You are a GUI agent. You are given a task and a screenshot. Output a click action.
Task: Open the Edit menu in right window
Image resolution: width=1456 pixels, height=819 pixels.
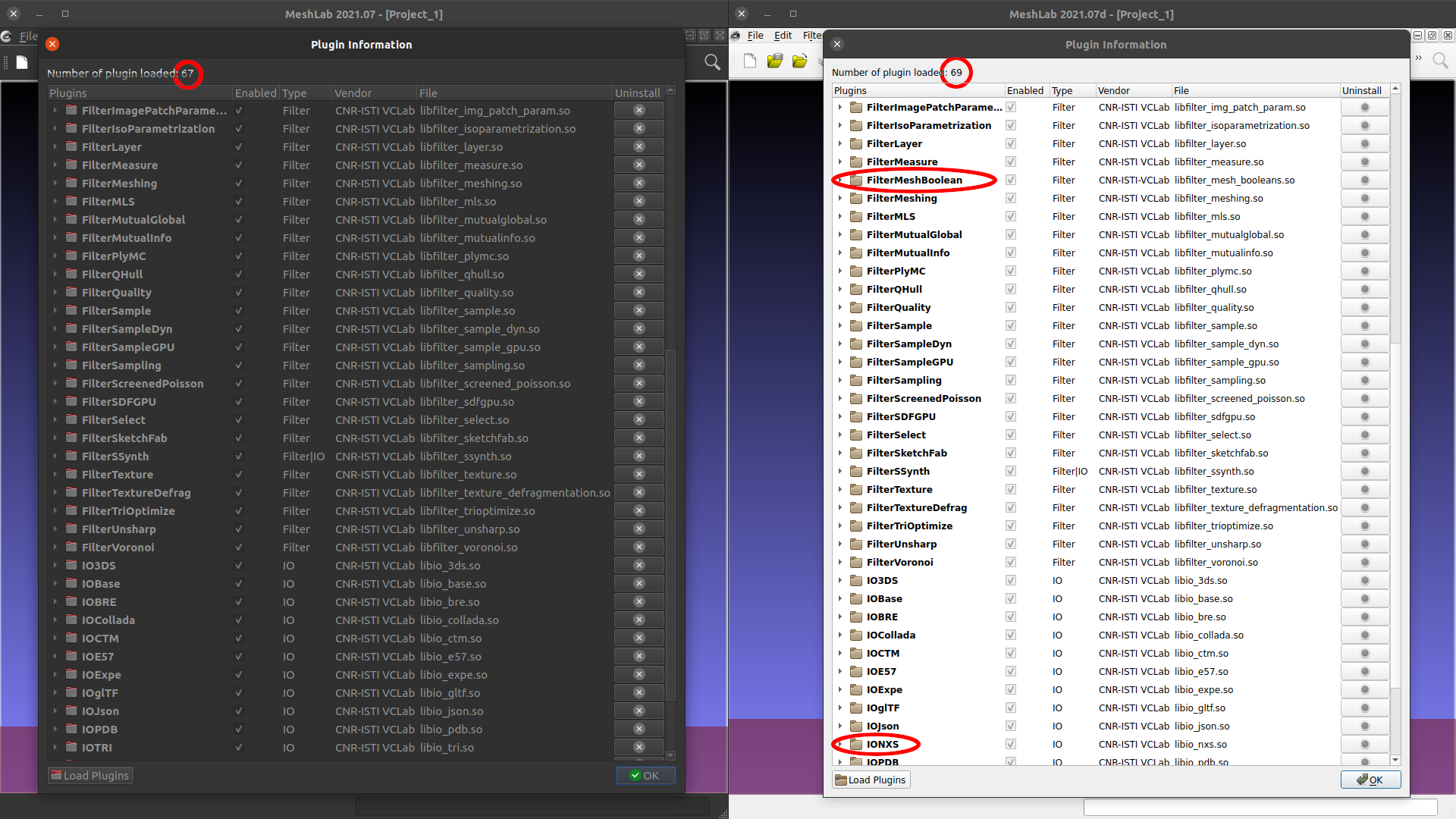[x=783, y=36]
